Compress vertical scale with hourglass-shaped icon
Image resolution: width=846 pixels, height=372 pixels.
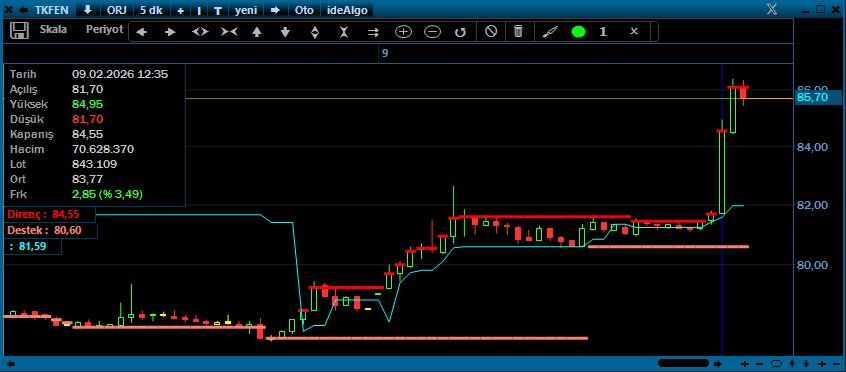344,32
